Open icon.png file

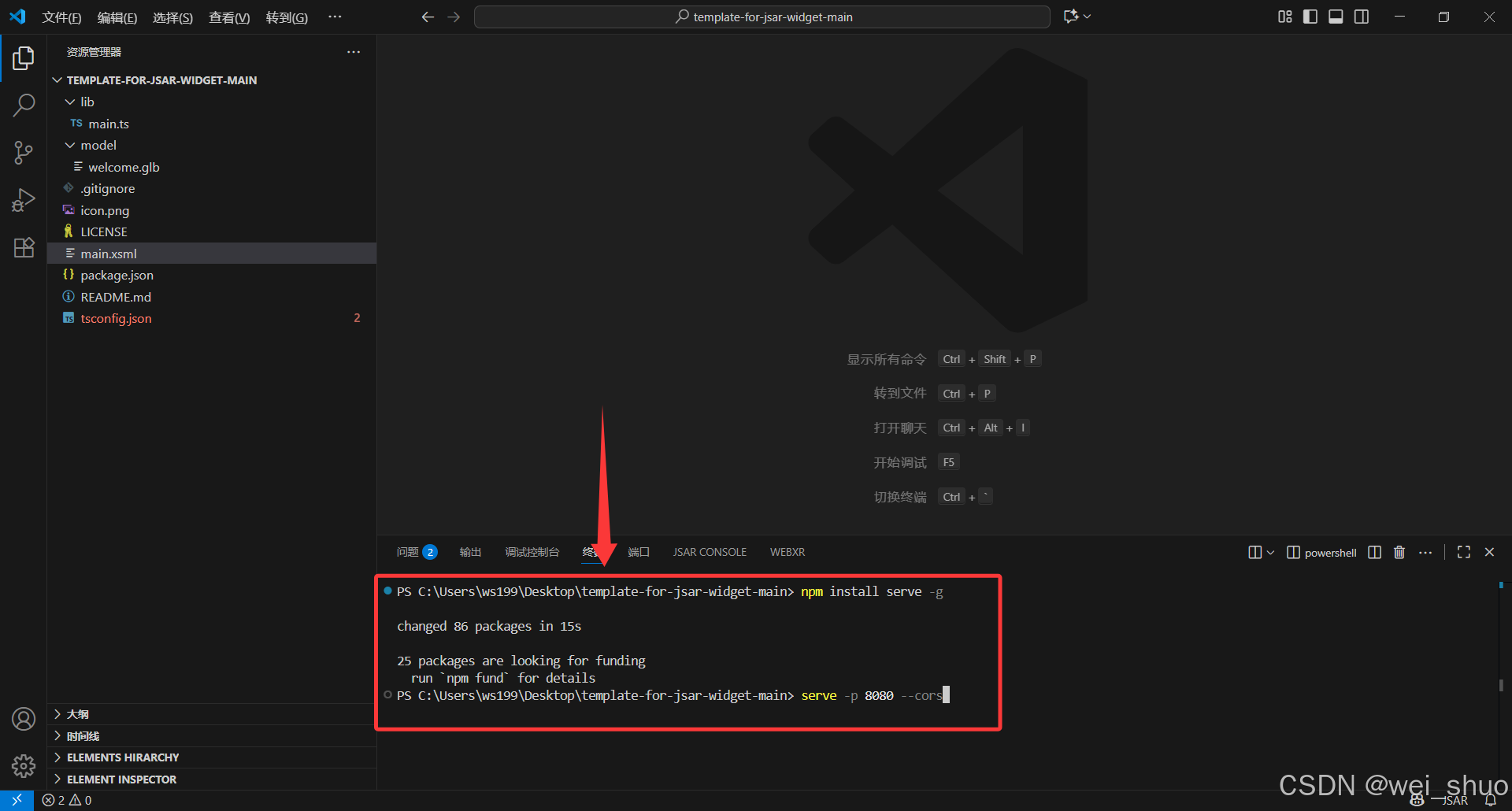pos(212,210)
